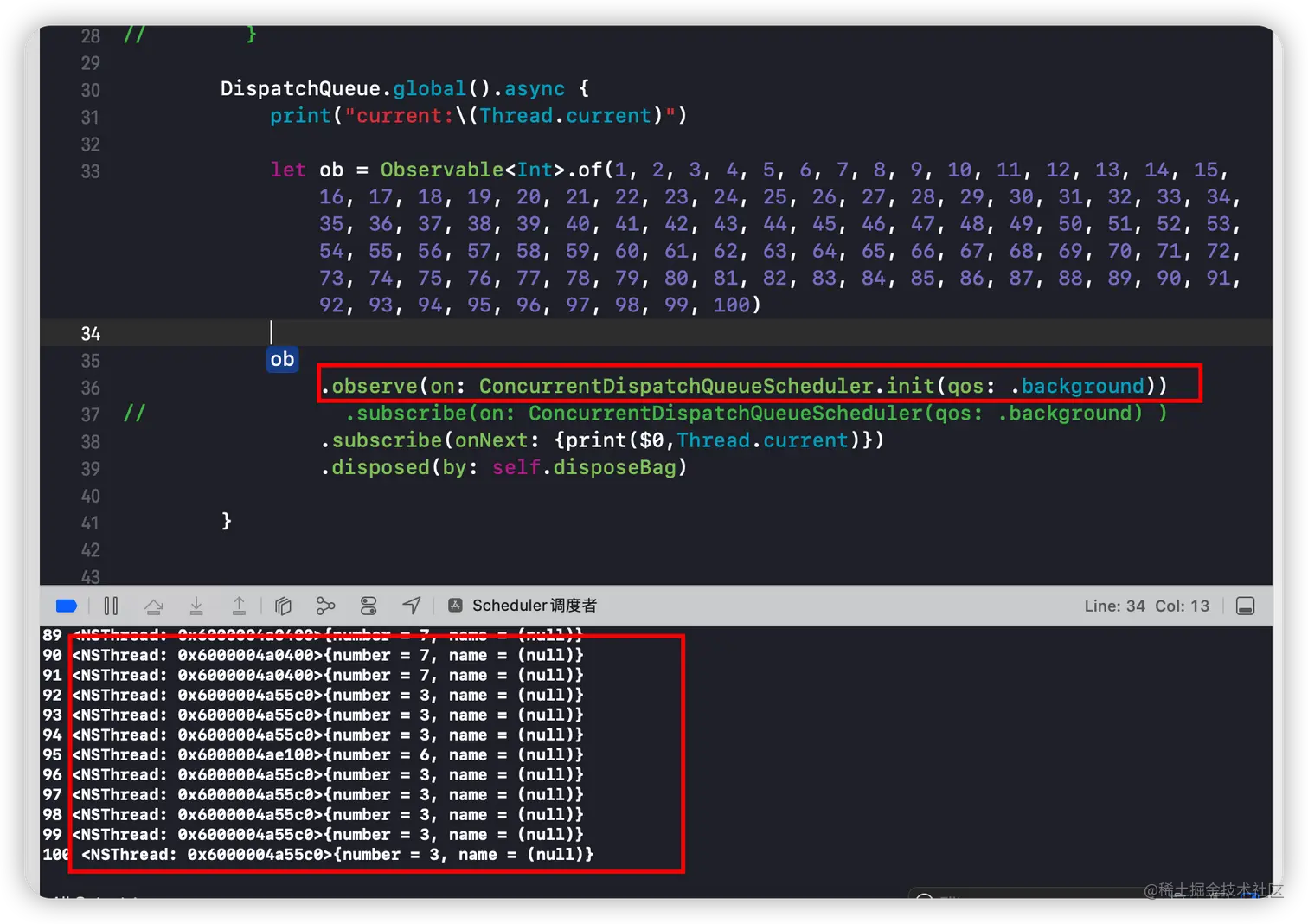Click gutter line number 41
Image resolution: width=1308 pixels, height=924 pixels.
coord(90,523)
